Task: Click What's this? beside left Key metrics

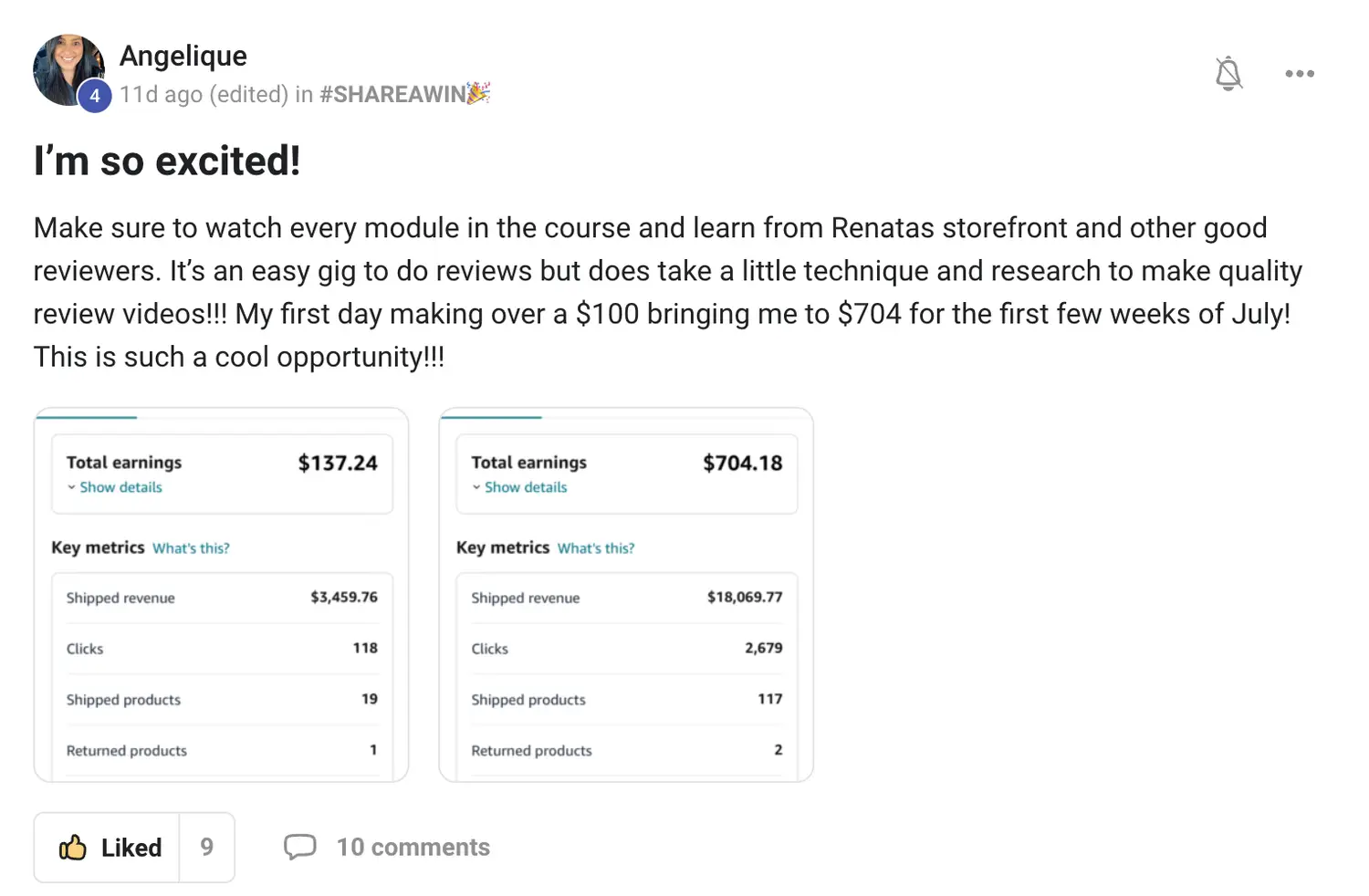Action: pyautogui.click(x=191, y=548)
